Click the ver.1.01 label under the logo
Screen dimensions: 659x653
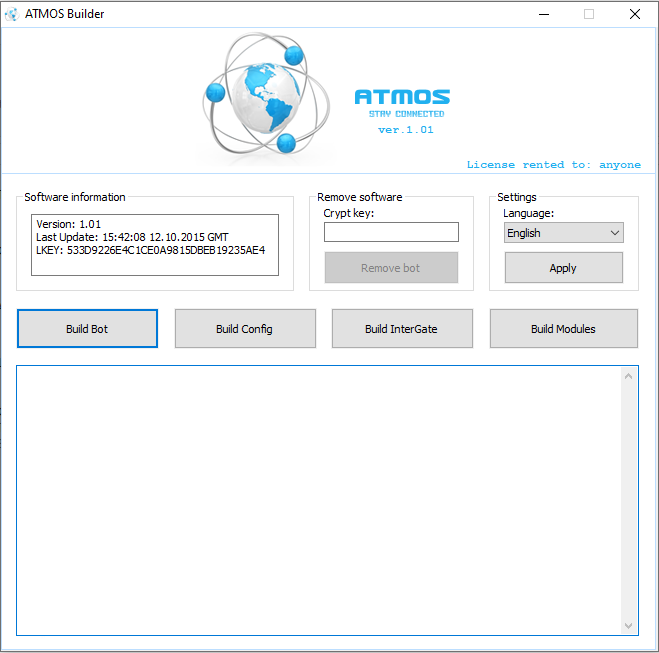pos(406,130)
